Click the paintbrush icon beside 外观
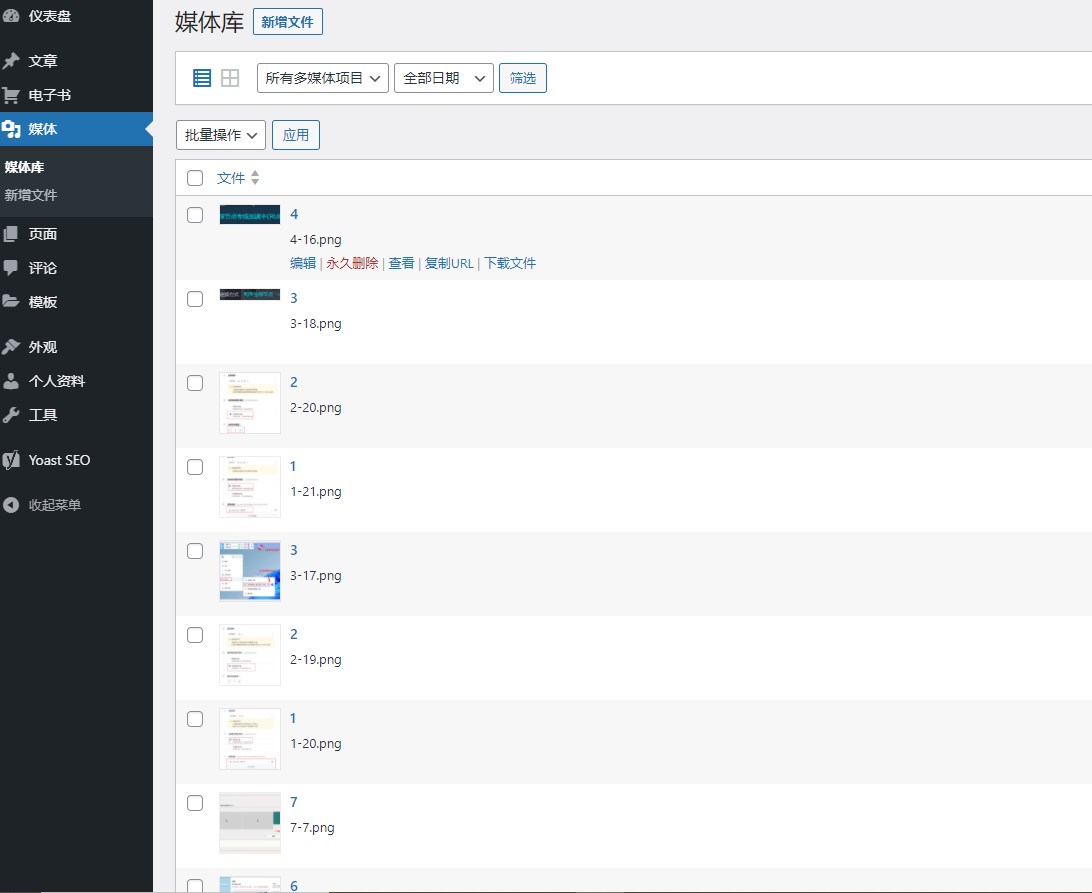The image size is (1092, 893). click(x=11, y=346)
